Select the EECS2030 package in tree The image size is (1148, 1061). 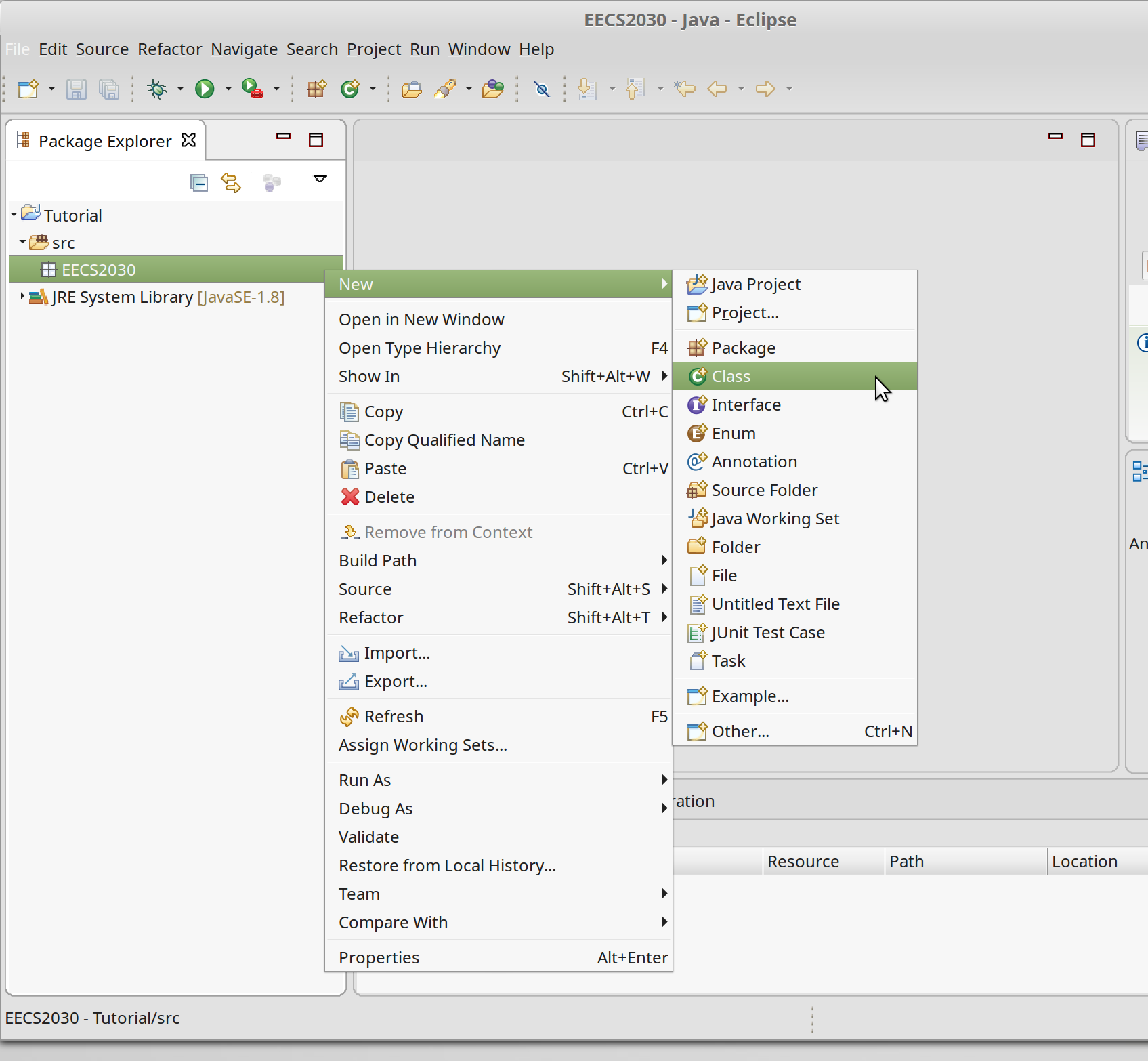176,270
